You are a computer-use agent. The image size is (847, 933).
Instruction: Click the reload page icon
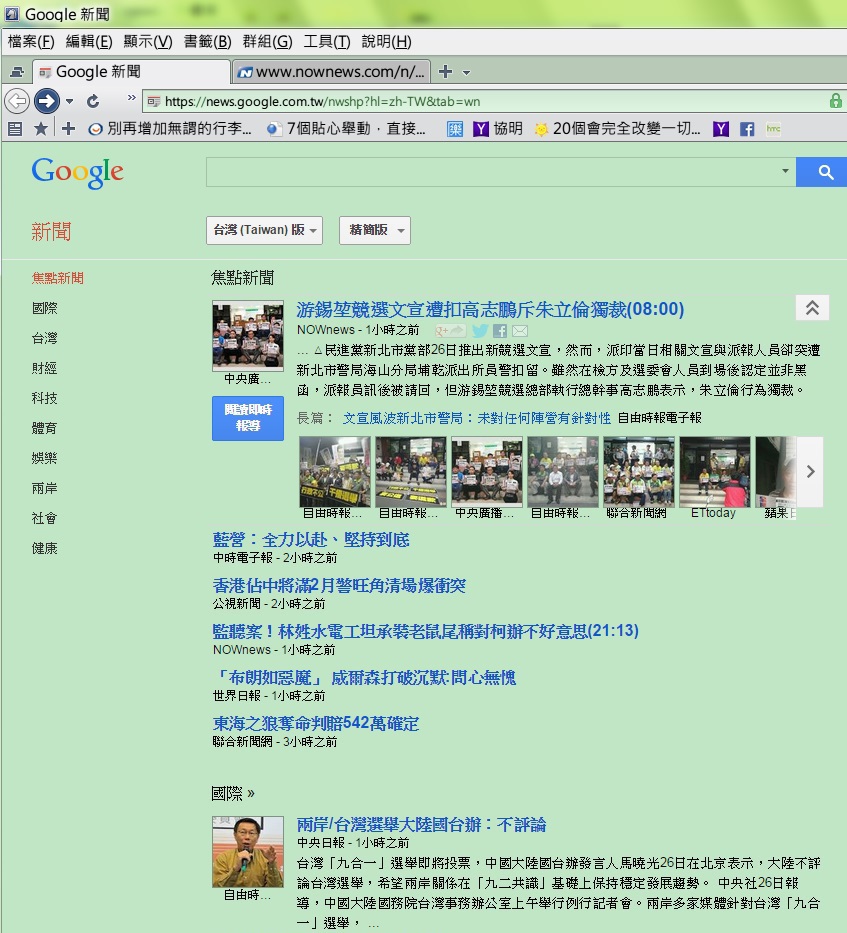(x=93, y=101)
